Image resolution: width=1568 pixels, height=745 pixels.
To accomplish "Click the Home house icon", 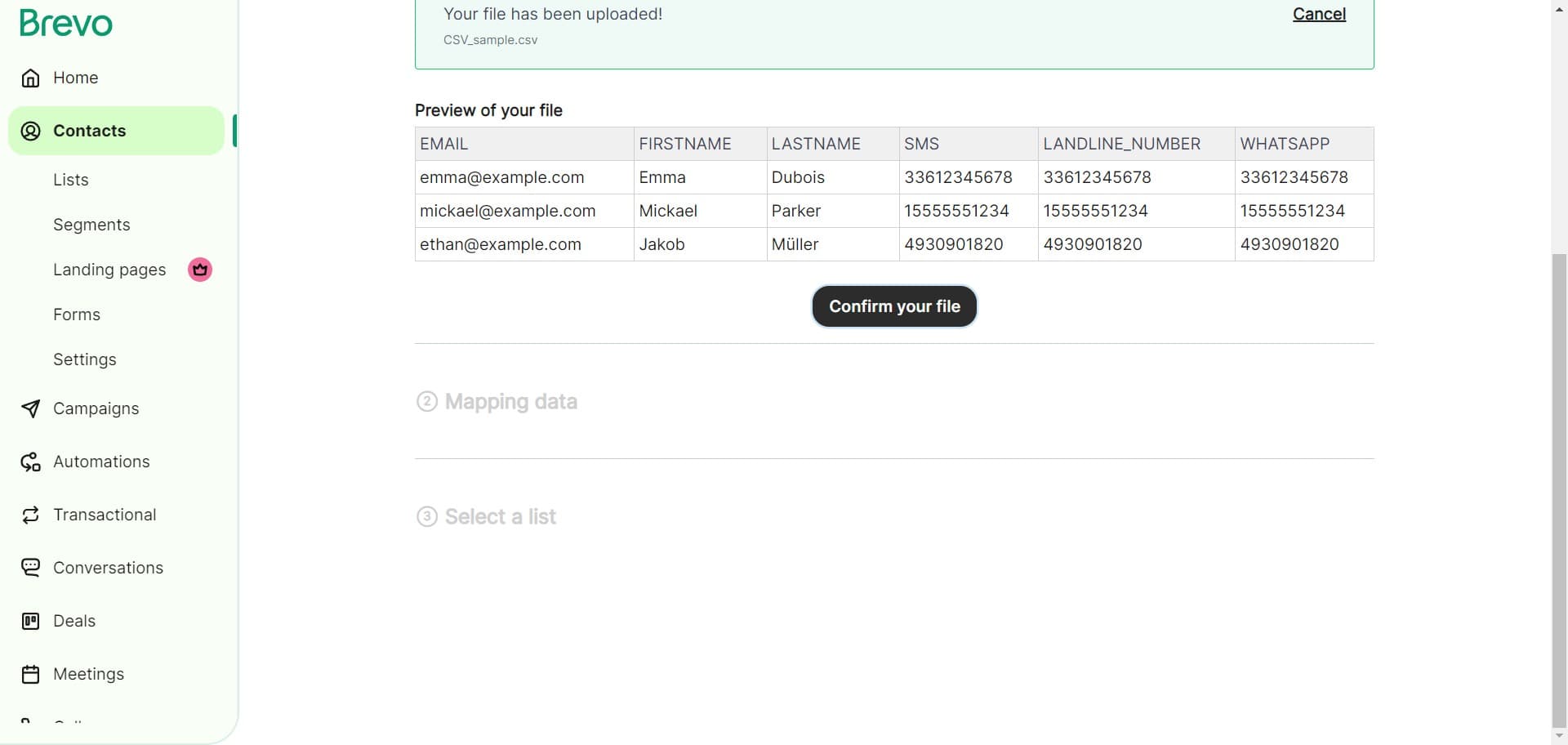I will coord(30,78).
